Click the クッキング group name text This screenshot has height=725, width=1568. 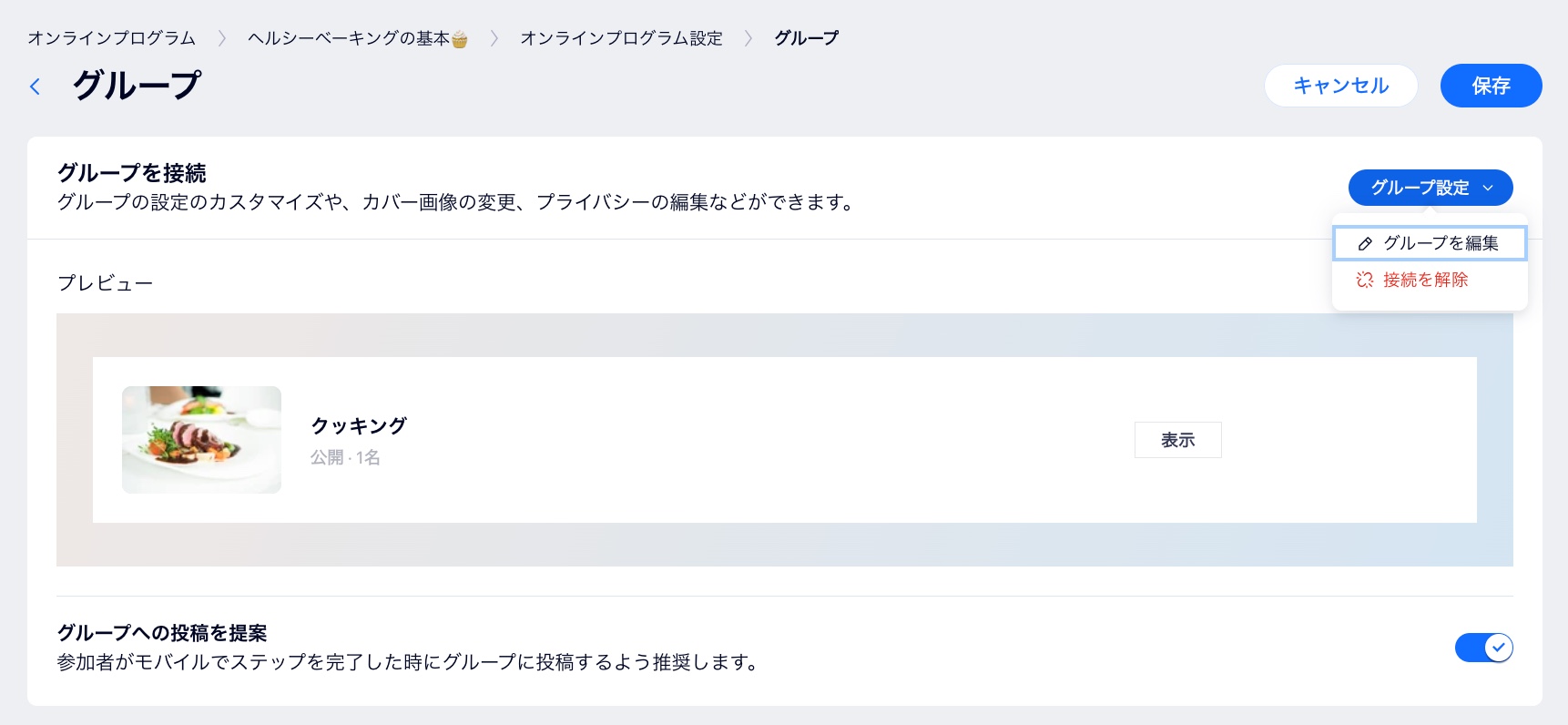tap(359, 425)
